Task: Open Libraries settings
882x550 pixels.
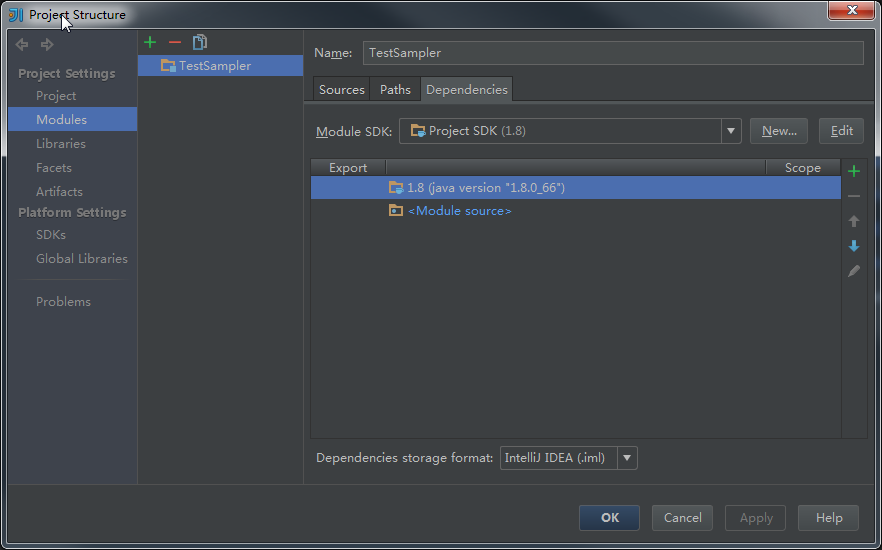Action: pyautogui.click(x=61, y=143)
